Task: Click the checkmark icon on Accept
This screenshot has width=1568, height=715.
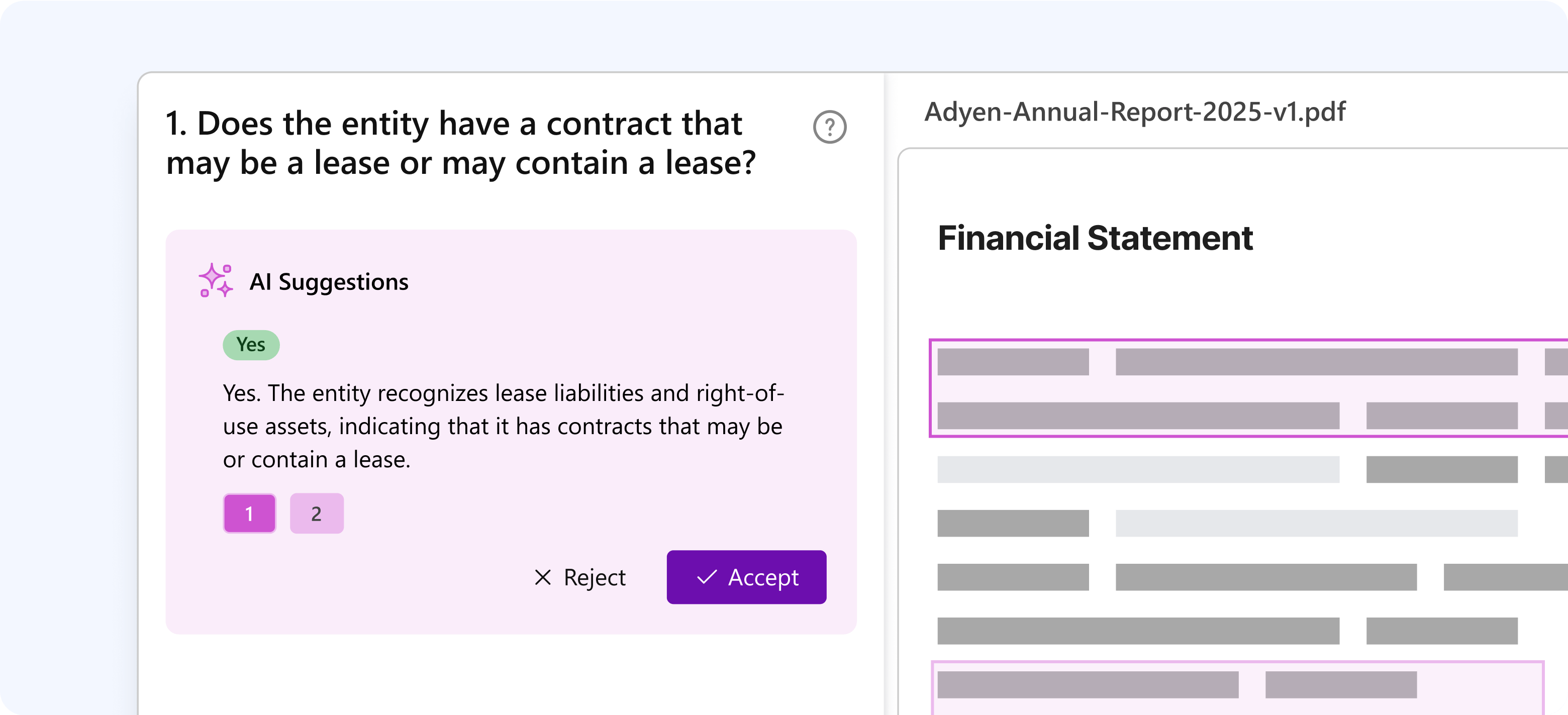Action: pyautogui.click(x=706, y=577)
